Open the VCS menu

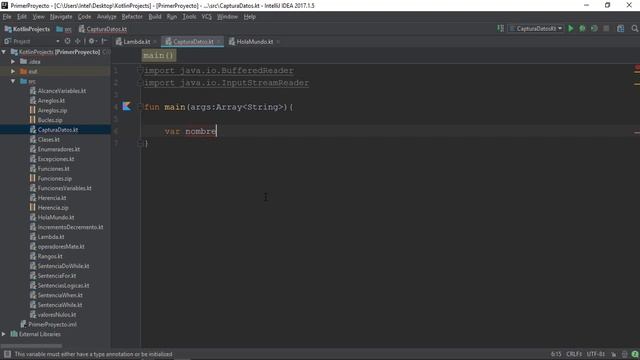(207, 17)
